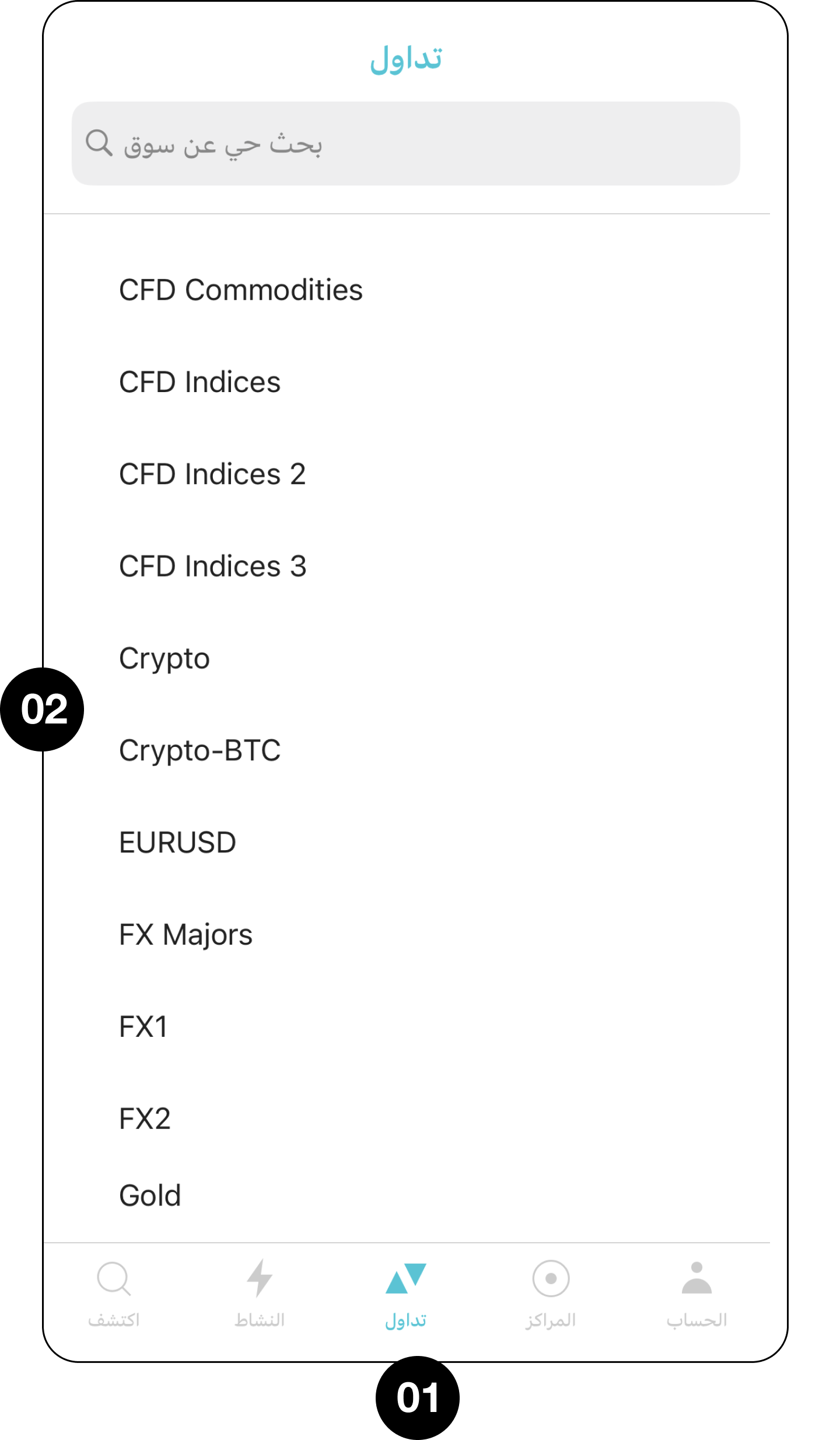This screenshot has height=1440, width=840.
Task: Select the FX Majors category
Action: click(x=186, y=935)
